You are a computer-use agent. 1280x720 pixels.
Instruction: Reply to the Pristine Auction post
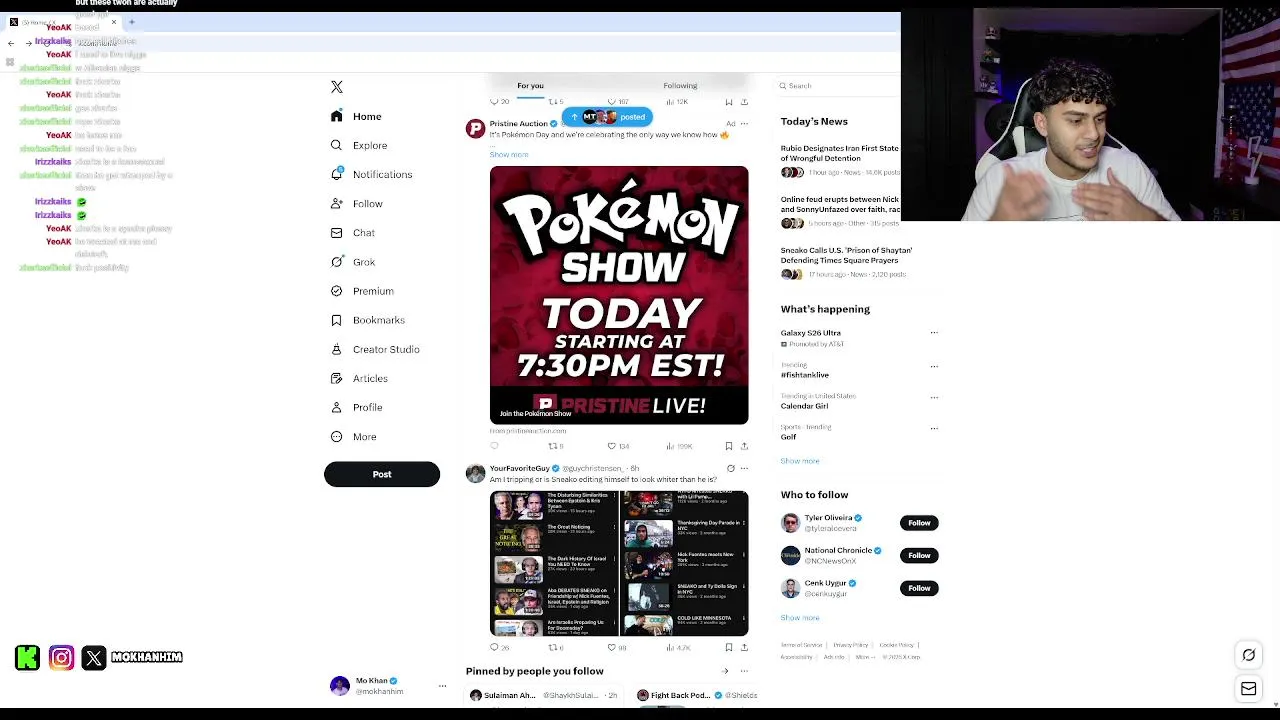coord(494,446)
